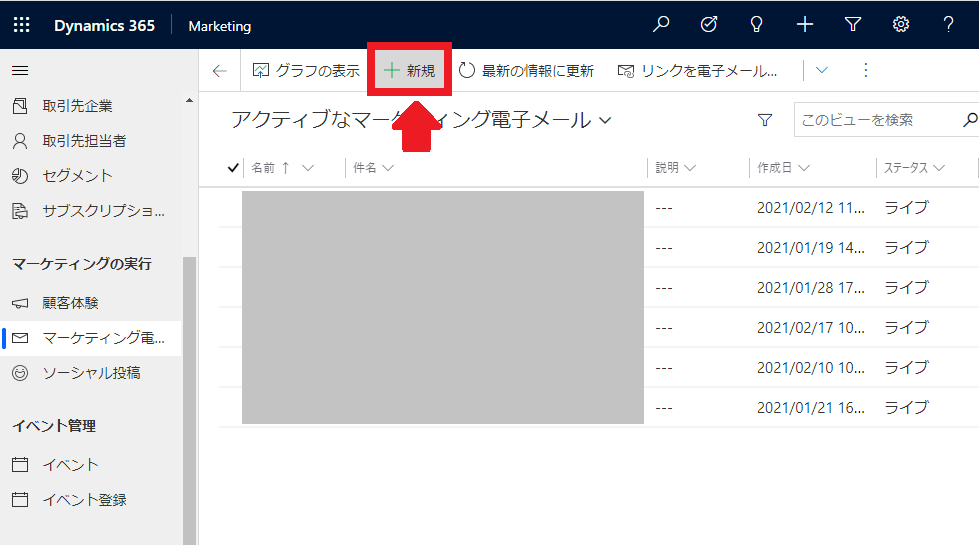Click 最新の情報に更新 refresh button

pos(526,71)
